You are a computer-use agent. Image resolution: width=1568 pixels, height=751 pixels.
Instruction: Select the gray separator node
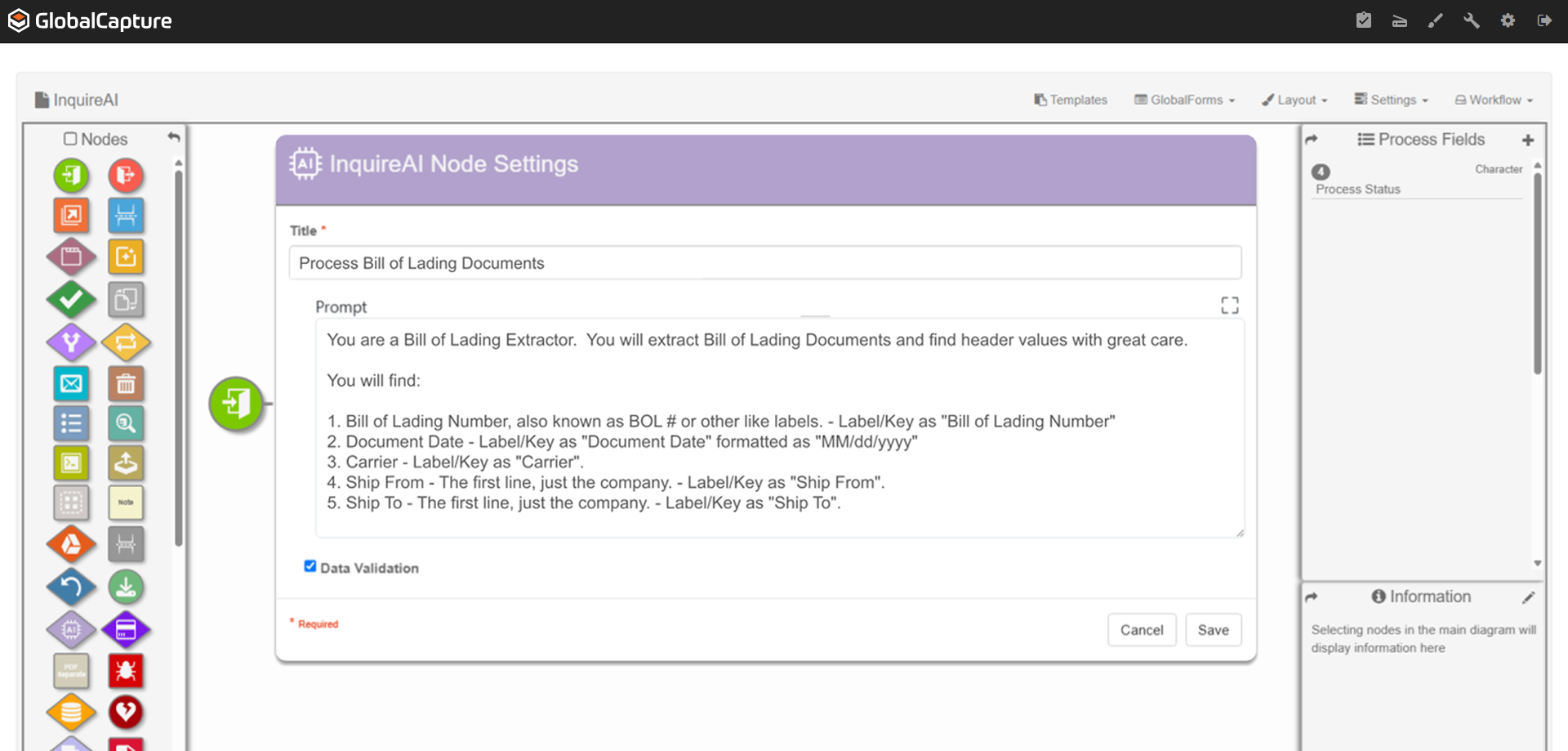tap(126, 544)
